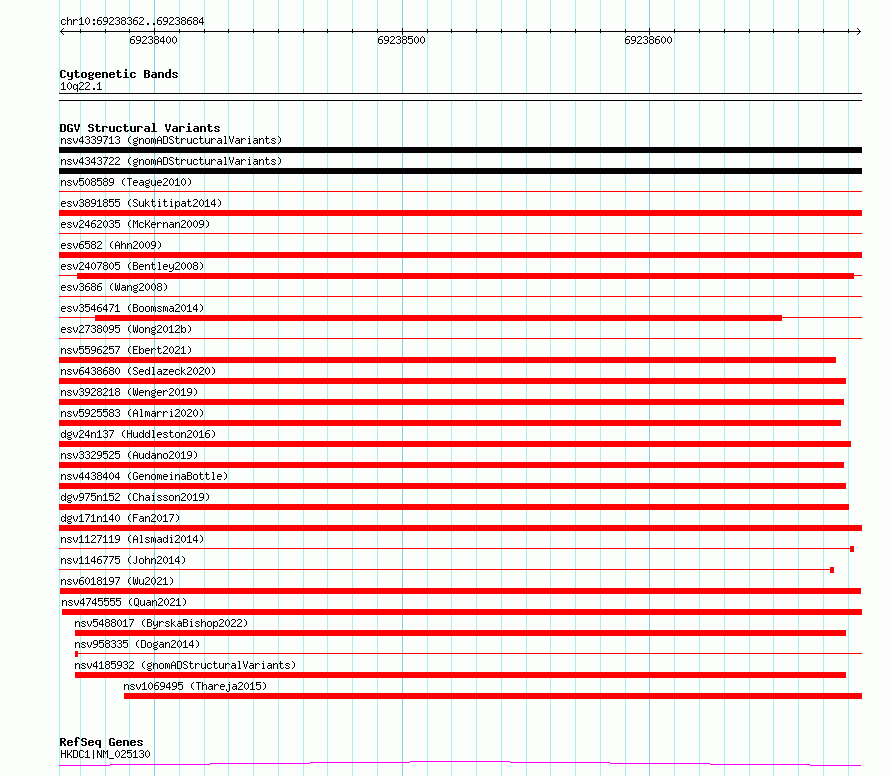This screenshot has width=890, height=776.
Task: Open variant nsv1069495 (Thareja2015)
Action: pyautogui.click(x=195, y=686)
